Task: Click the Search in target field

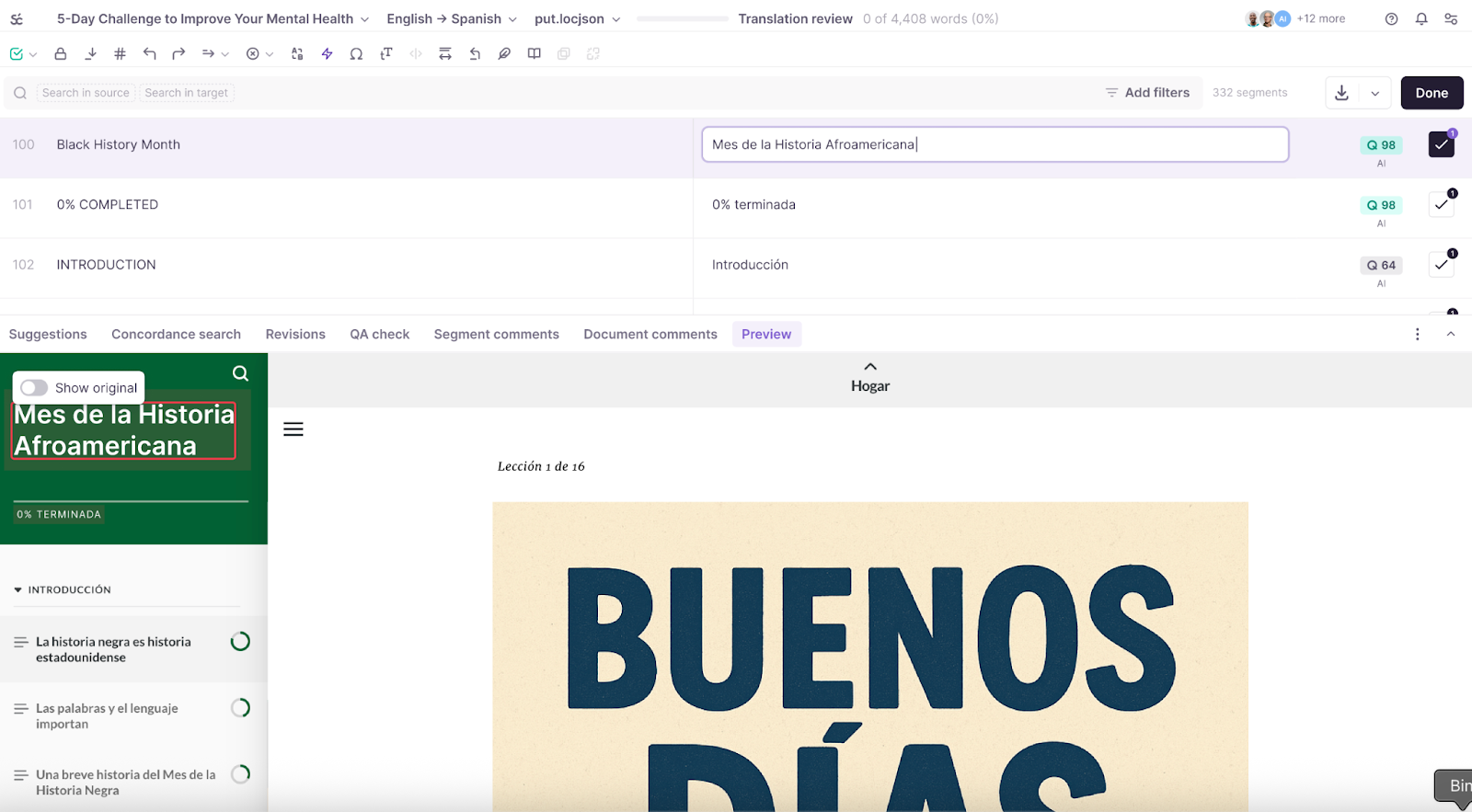Action: point(186,93)
